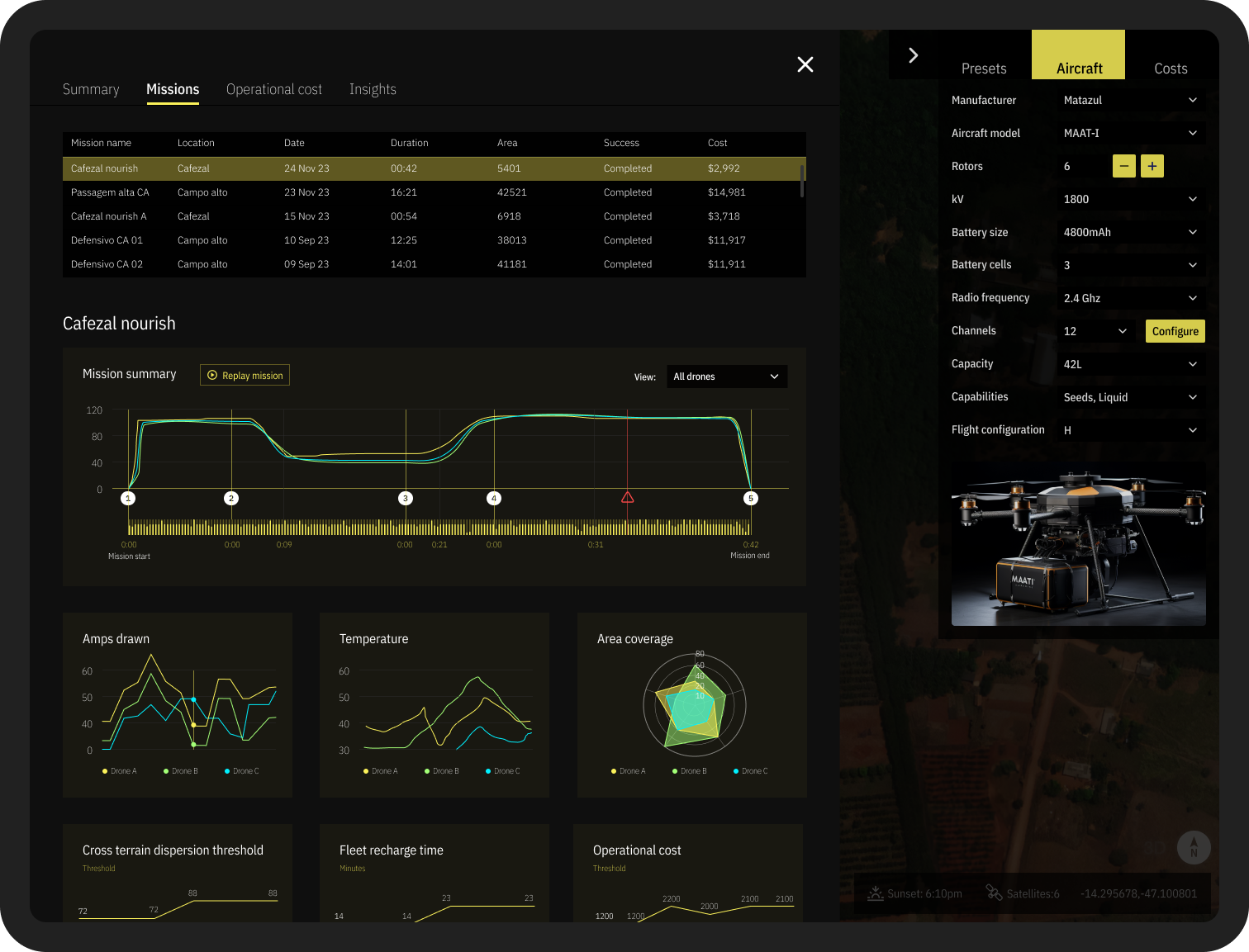Select the Aircraft tab in side panel
The height and width of the screenshot is (952, 1249).
click(1079, 55)
